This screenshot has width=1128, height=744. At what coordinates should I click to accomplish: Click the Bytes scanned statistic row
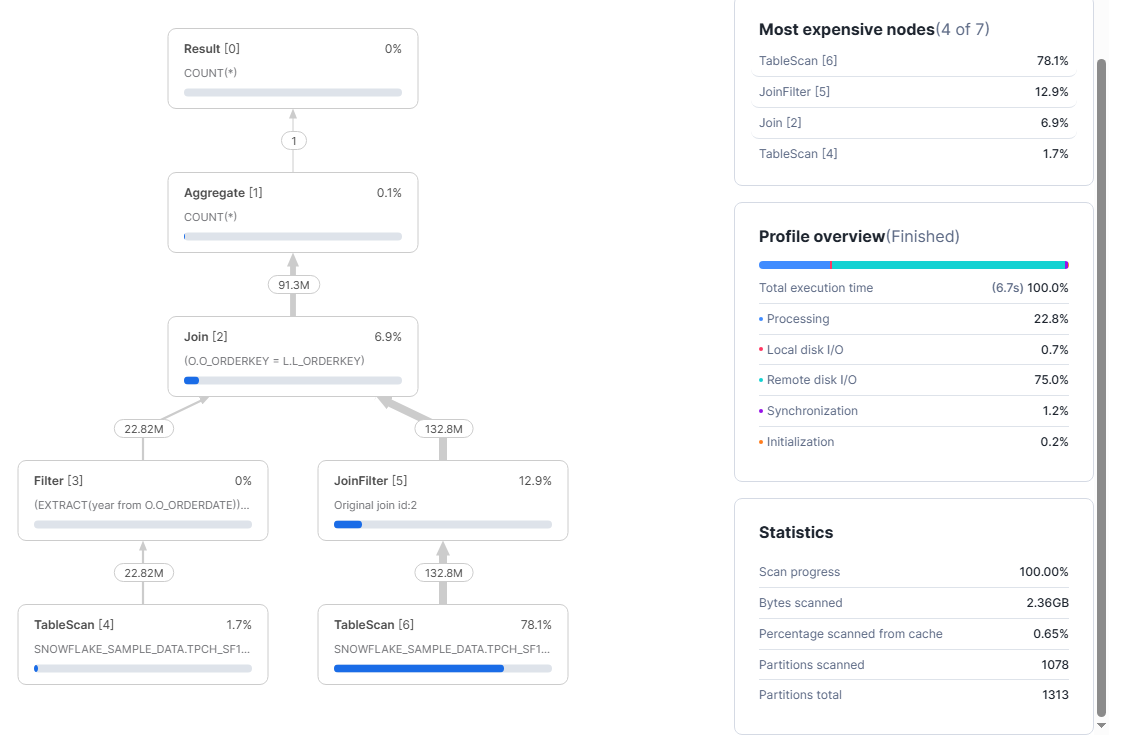tap(913, 602)
